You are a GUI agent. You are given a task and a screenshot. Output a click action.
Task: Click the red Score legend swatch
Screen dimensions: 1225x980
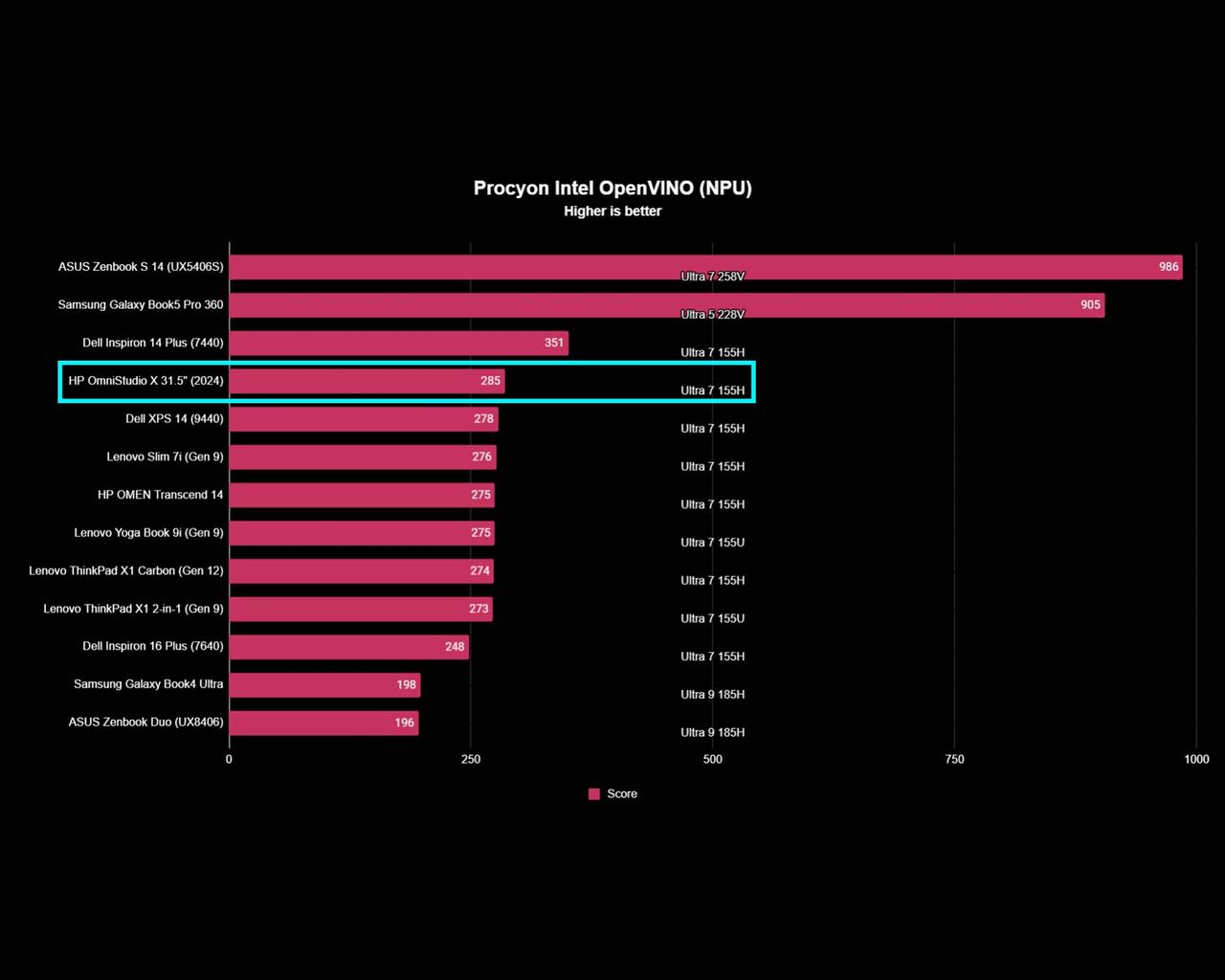[593, 794]
